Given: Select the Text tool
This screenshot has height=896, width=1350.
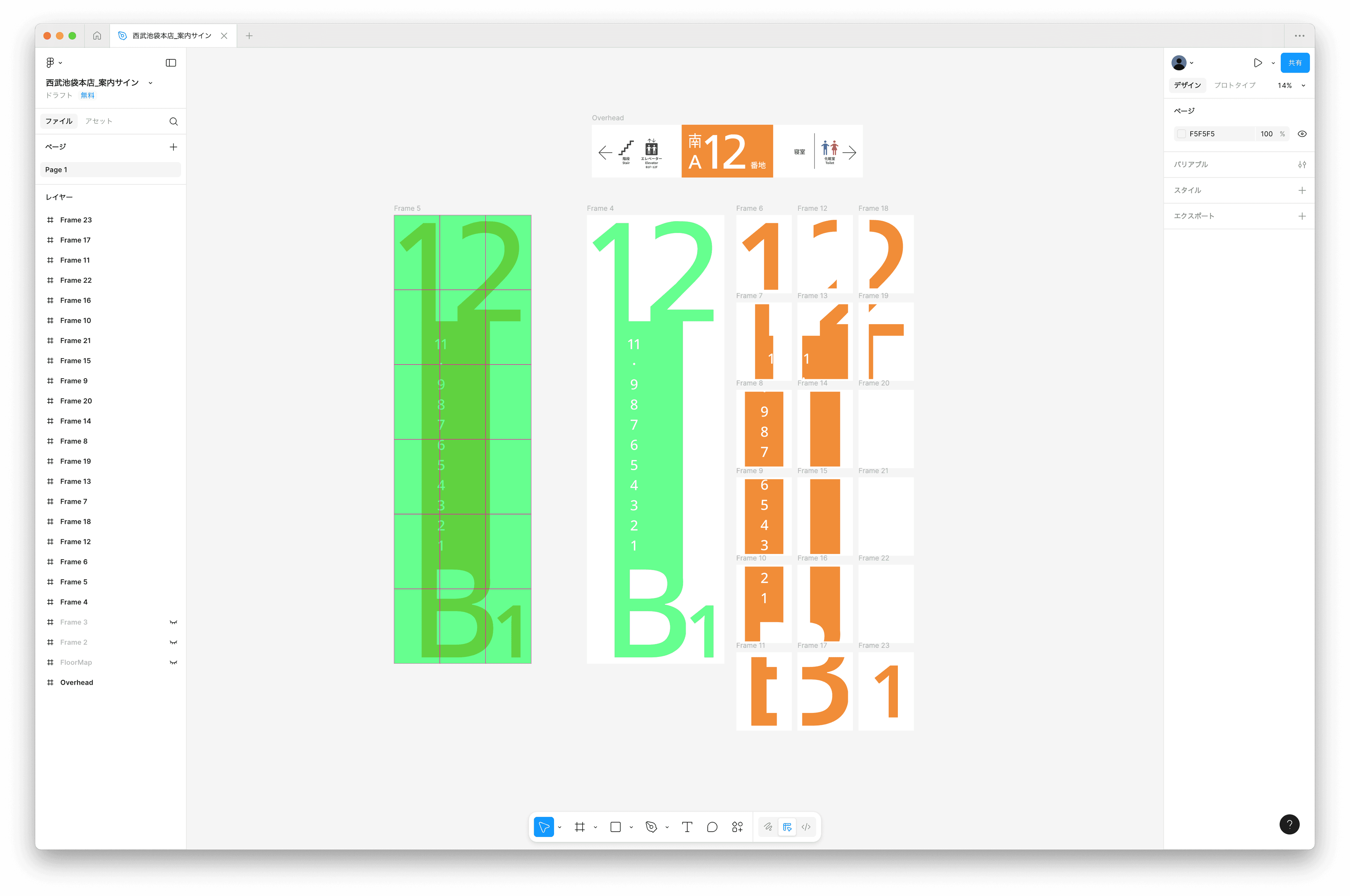Looking at the screenshot, I should pyautogui.click(x=687, y=827).
